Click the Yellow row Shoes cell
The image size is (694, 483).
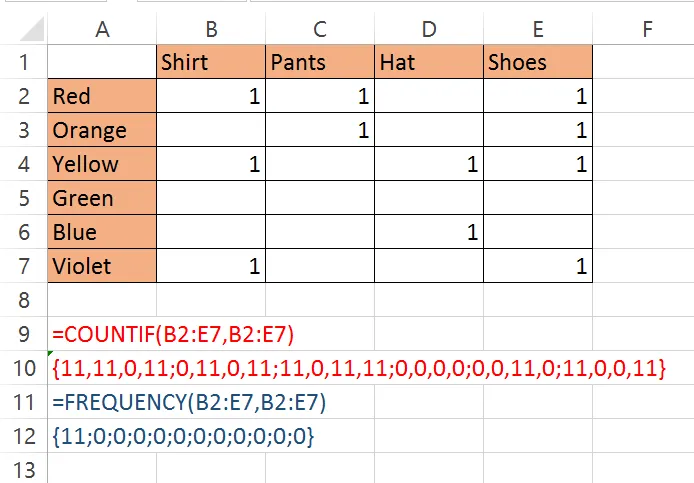pyautogui.click(x=538, y=164)
